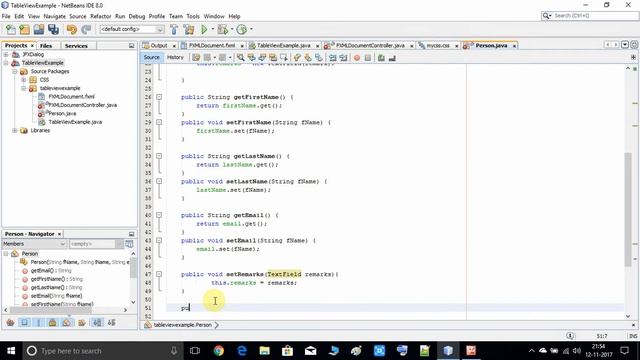
Task: Toggle the Source view button in editor
Action: [151, 58]
